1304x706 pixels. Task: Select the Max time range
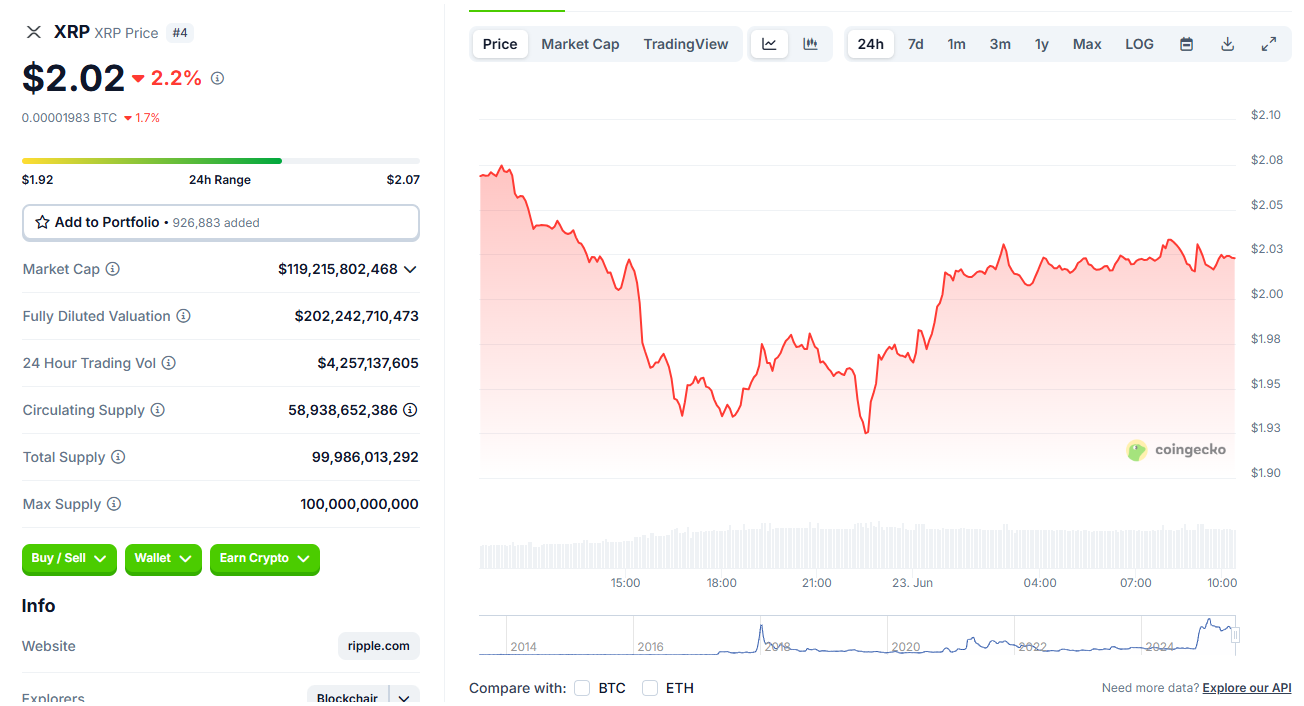1087,44
